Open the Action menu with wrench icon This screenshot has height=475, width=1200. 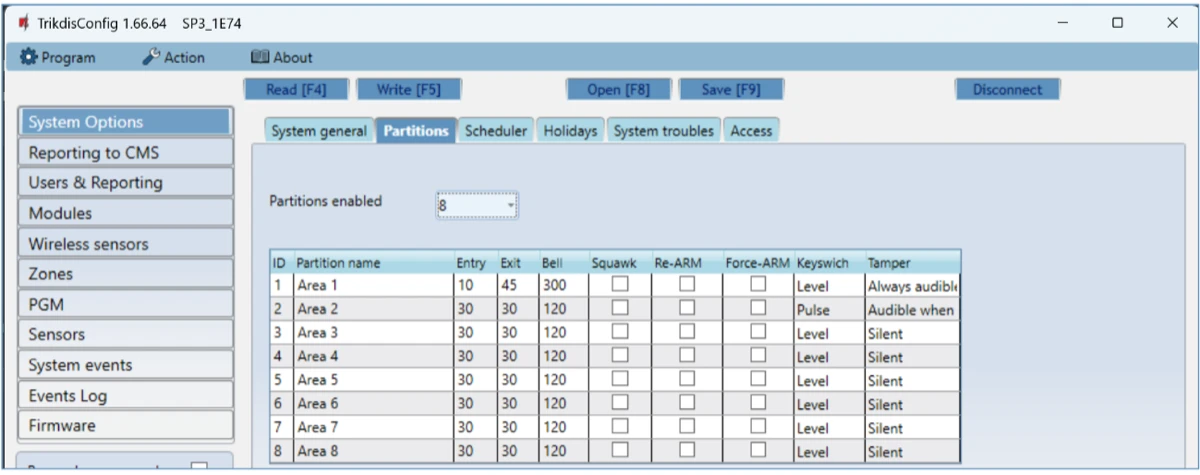pyautogui.click(x=173, y=58)
